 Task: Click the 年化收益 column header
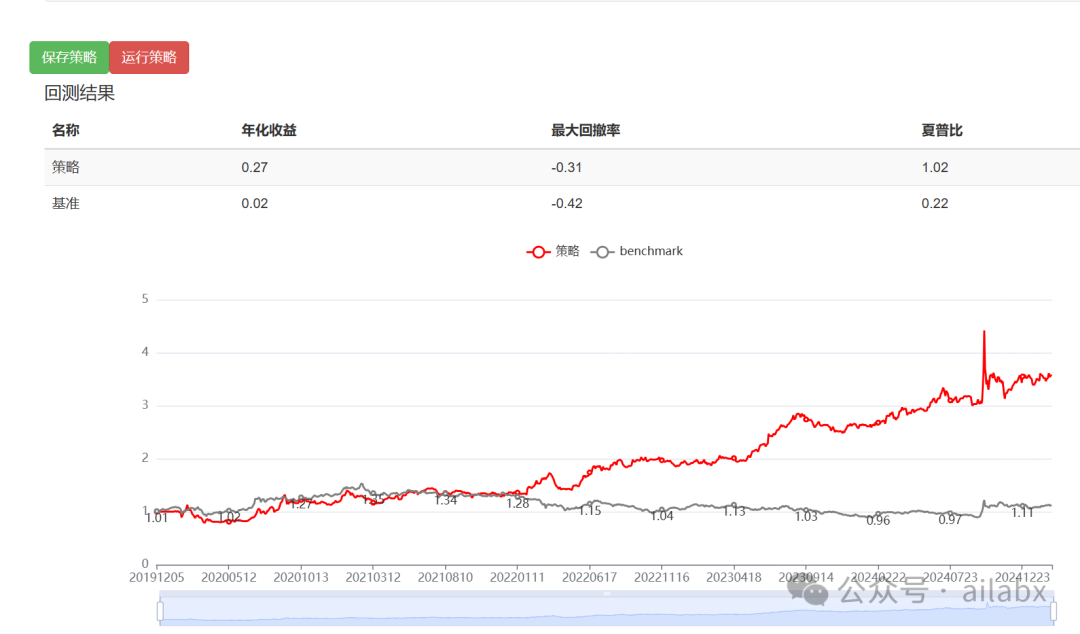268,129
